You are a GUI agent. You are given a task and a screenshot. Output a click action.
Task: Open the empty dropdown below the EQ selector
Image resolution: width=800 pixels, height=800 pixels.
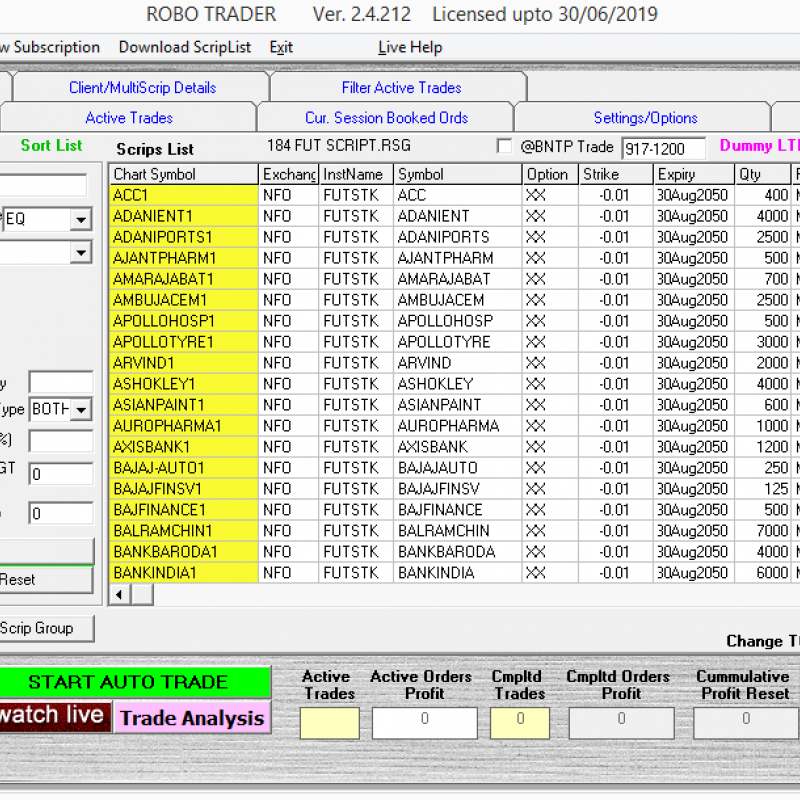78,252
